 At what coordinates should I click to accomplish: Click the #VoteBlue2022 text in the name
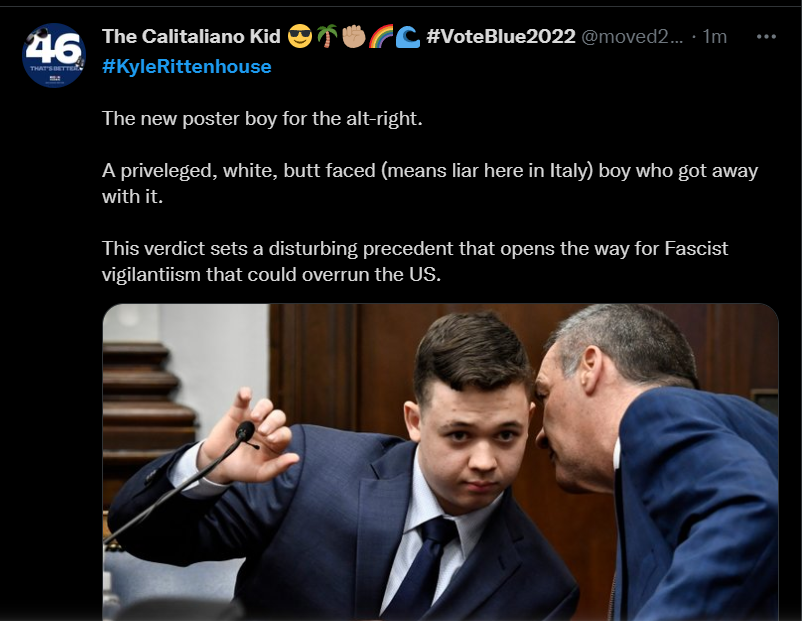tap(501, 36)
